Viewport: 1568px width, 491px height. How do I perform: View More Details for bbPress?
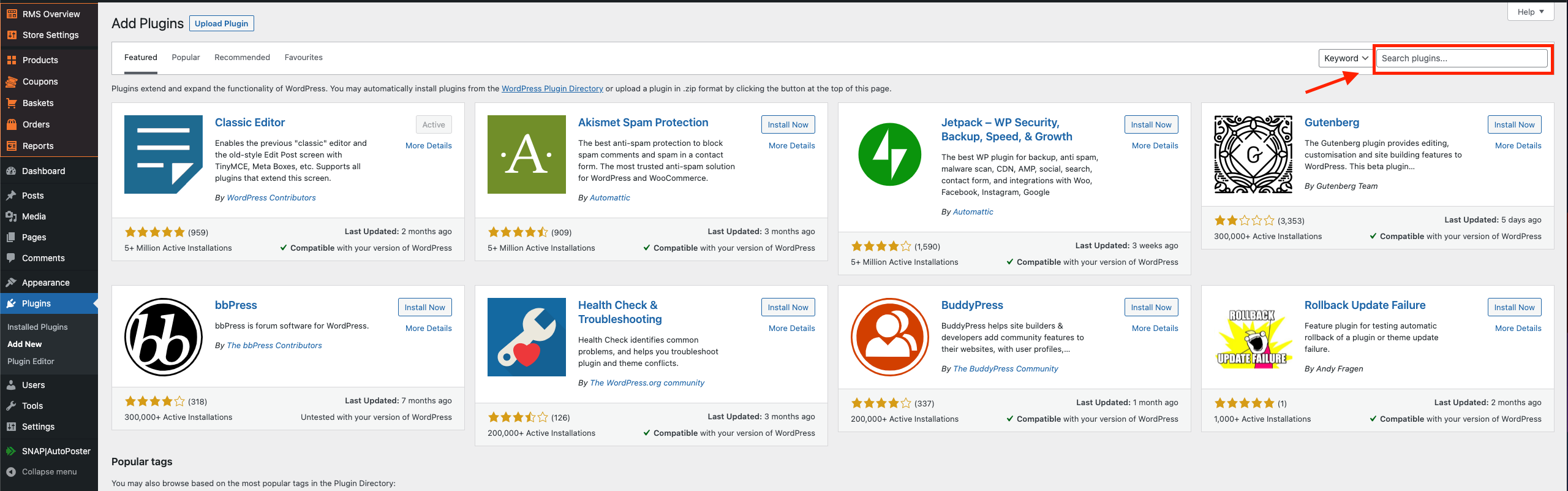[x=429, y=329]
